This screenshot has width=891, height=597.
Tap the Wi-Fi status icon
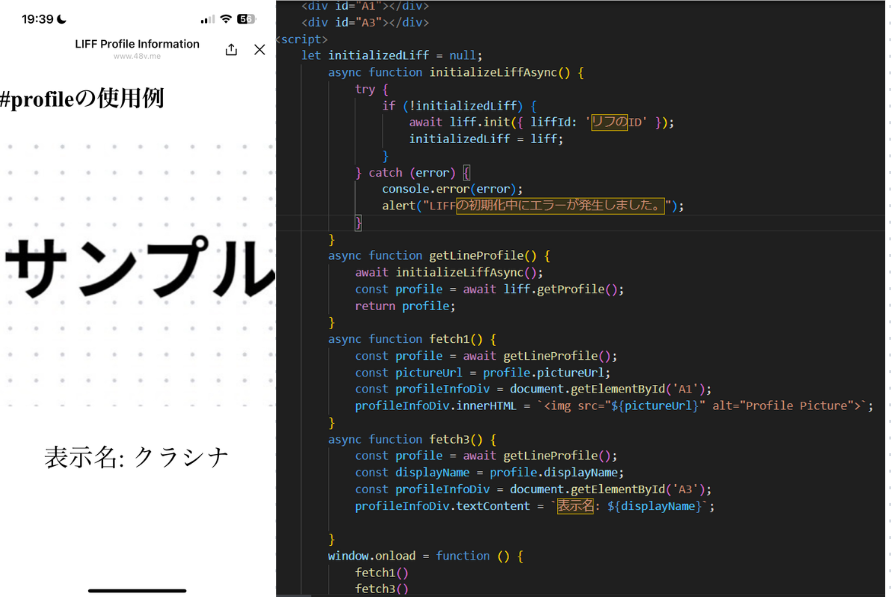226,19
